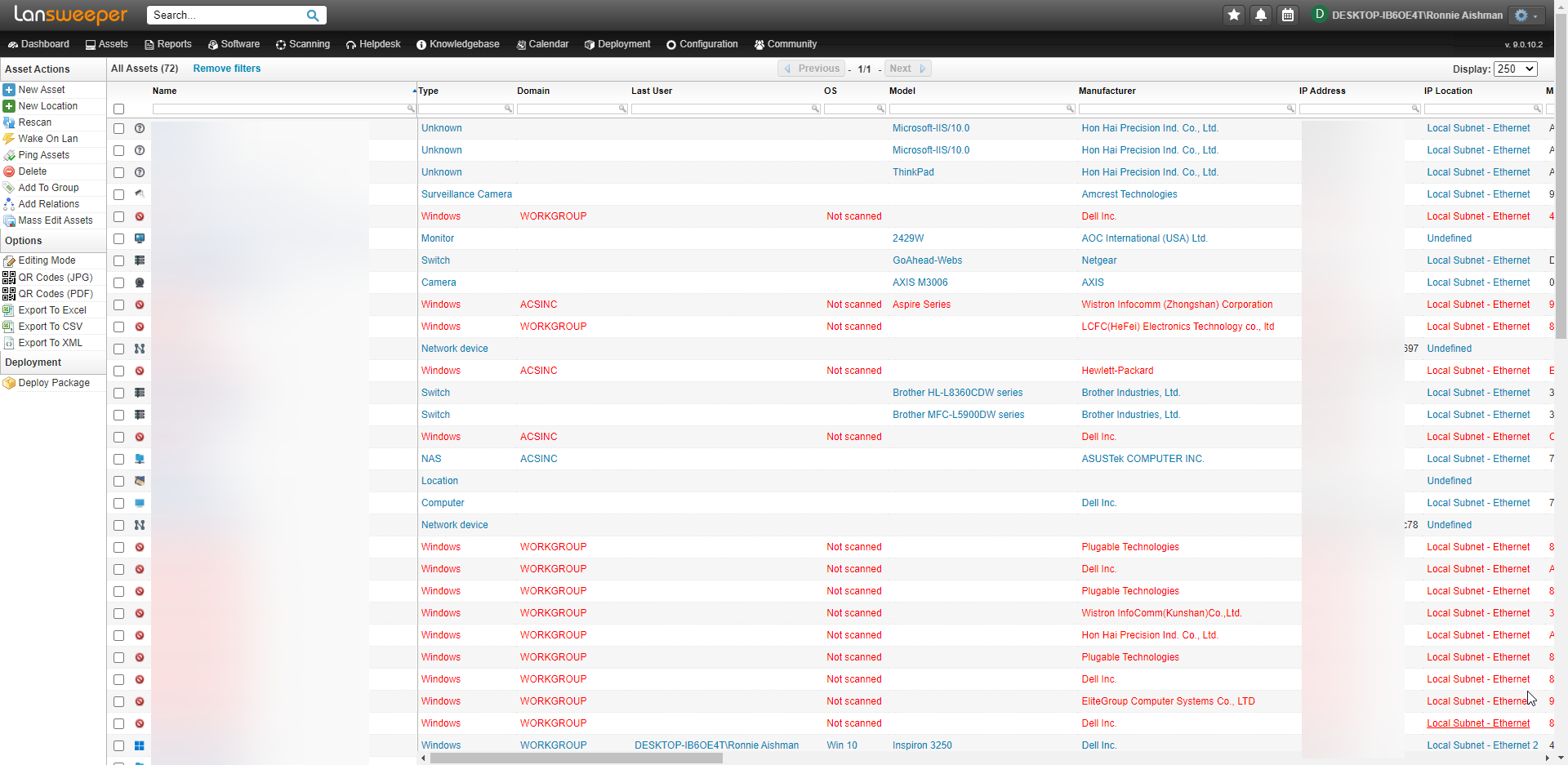Open the Dashboard menu

coord(38,44)
